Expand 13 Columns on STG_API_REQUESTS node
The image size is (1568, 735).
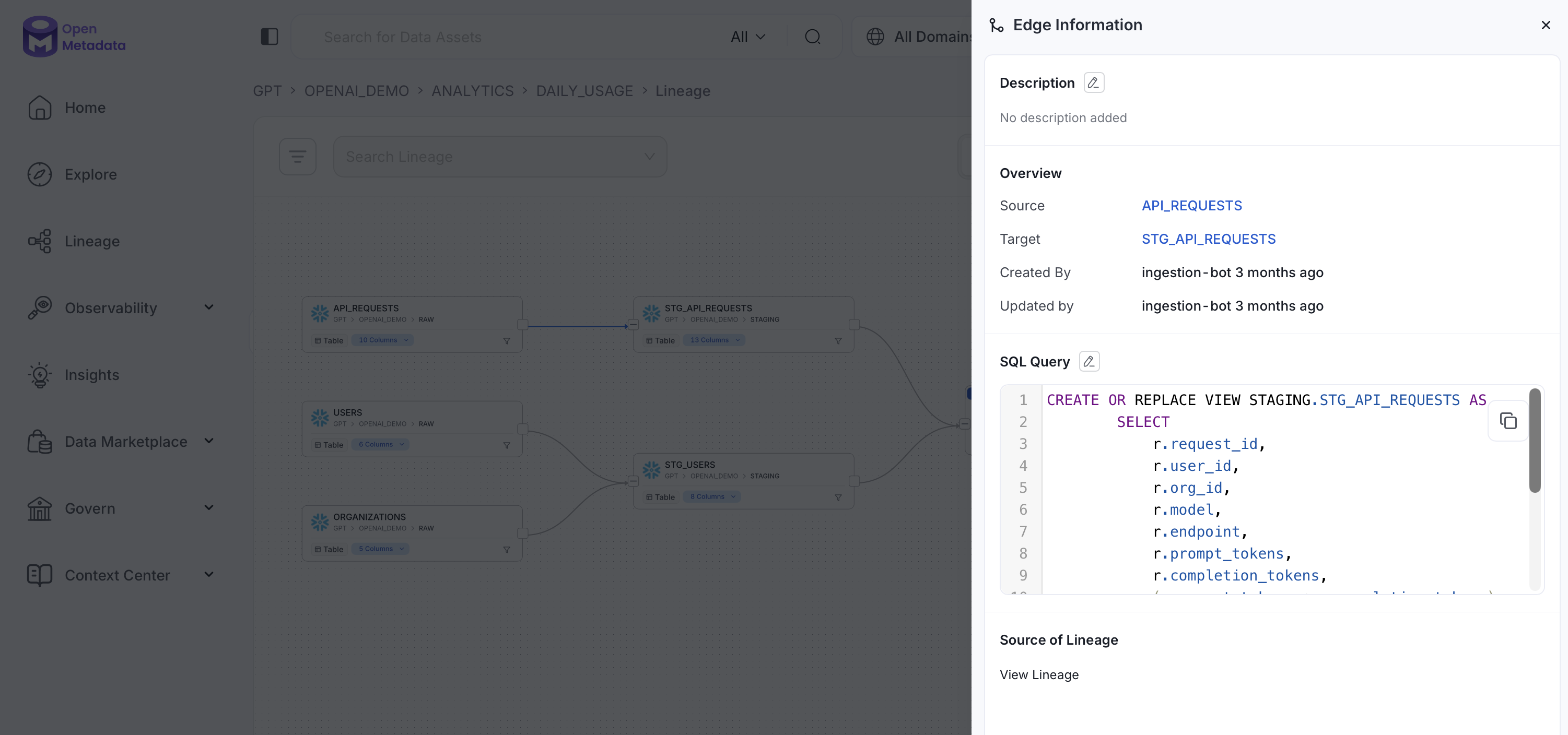click(714, 340)
